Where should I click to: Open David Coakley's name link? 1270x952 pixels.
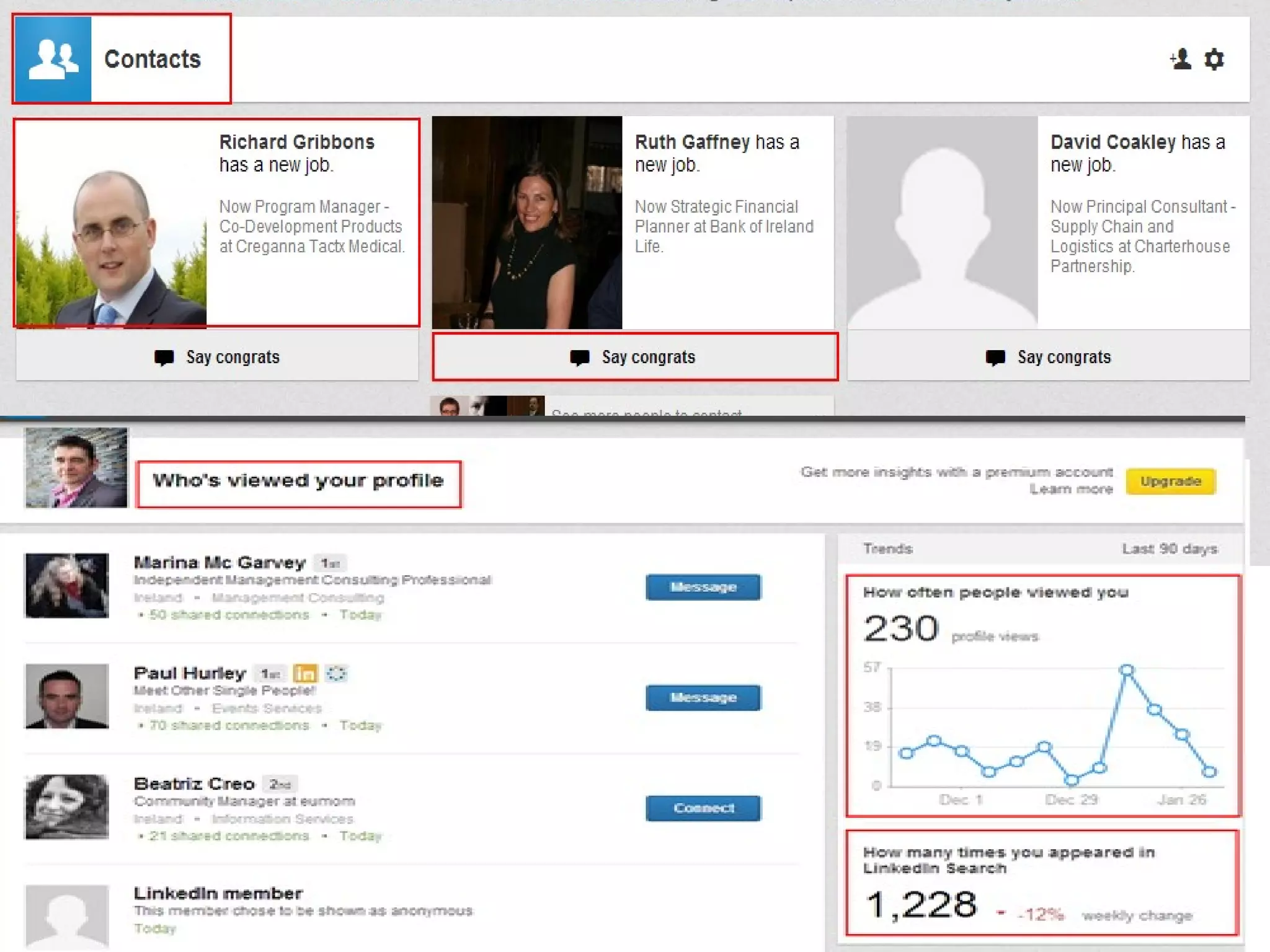pos(1112,143)
